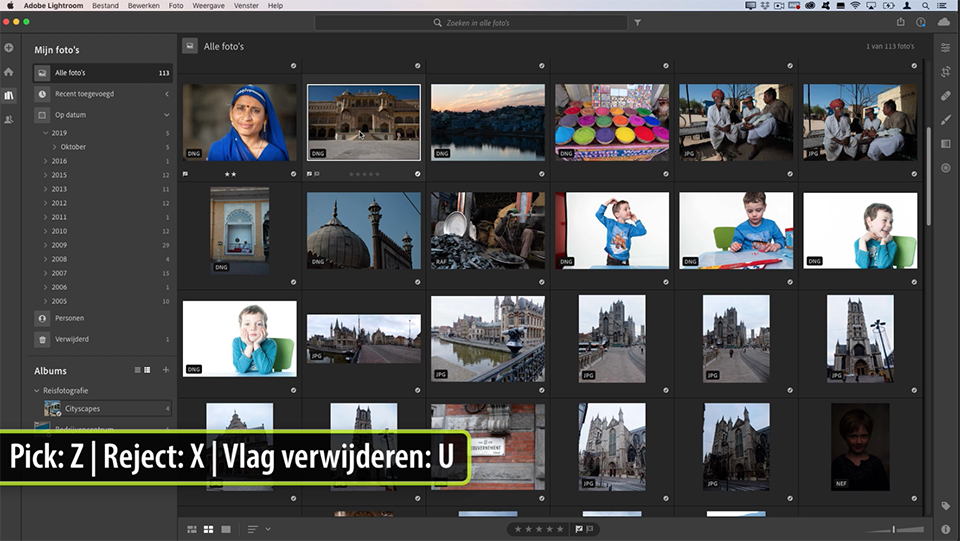Open the Keywords tag icon
This screenshot has width=960, height=541.
945,506
